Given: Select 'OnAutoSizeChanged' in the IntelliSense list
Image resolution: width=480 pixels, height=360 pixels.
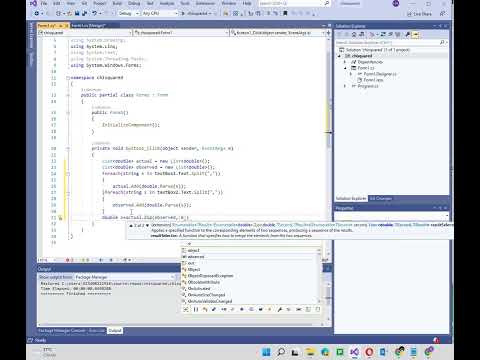Looking at the screenshot, I should click(x=251, y=295).
